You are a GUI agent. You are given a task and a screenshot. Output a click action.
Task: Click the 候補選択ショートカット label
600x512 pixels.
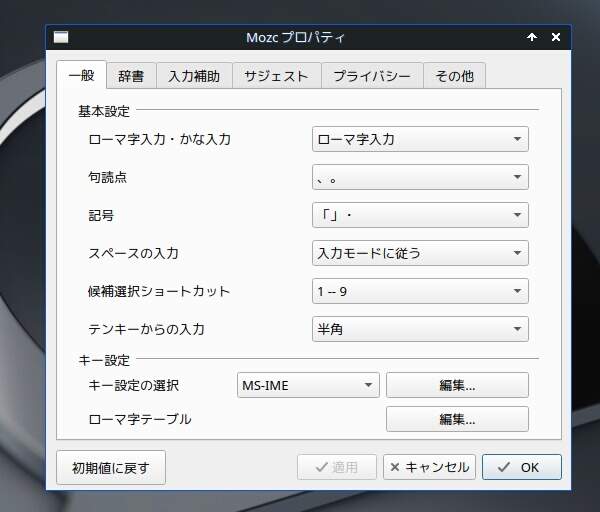pyautogui.click(x=159, y=291)
